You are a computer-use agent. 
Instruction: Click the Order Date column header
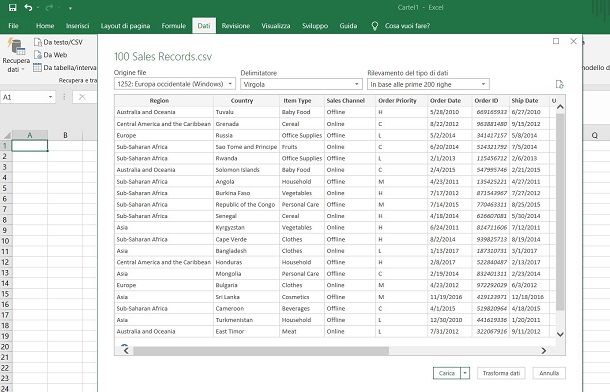coord(450,101)
